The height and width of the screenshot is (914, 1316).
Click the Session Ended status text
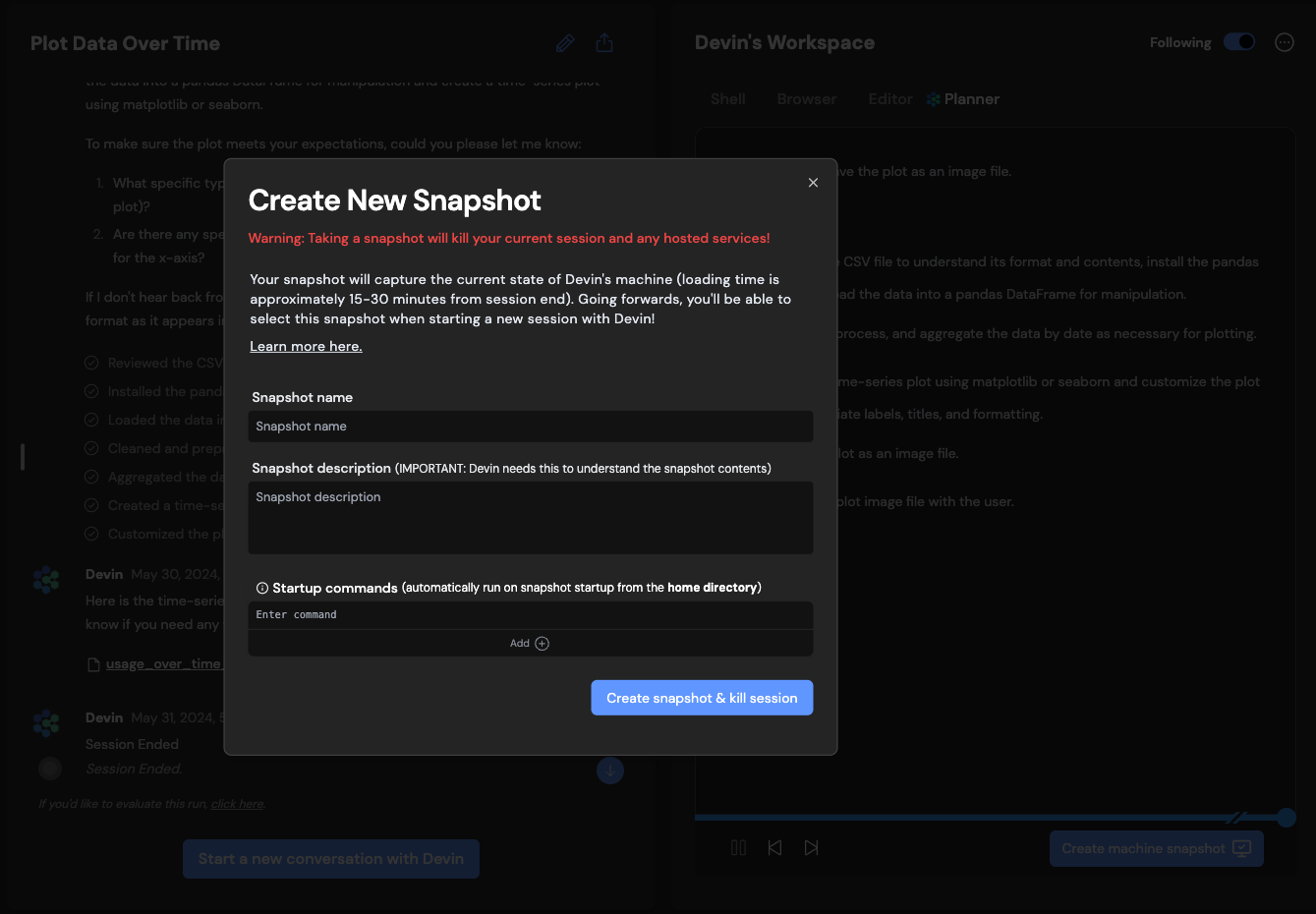point(132,744)
